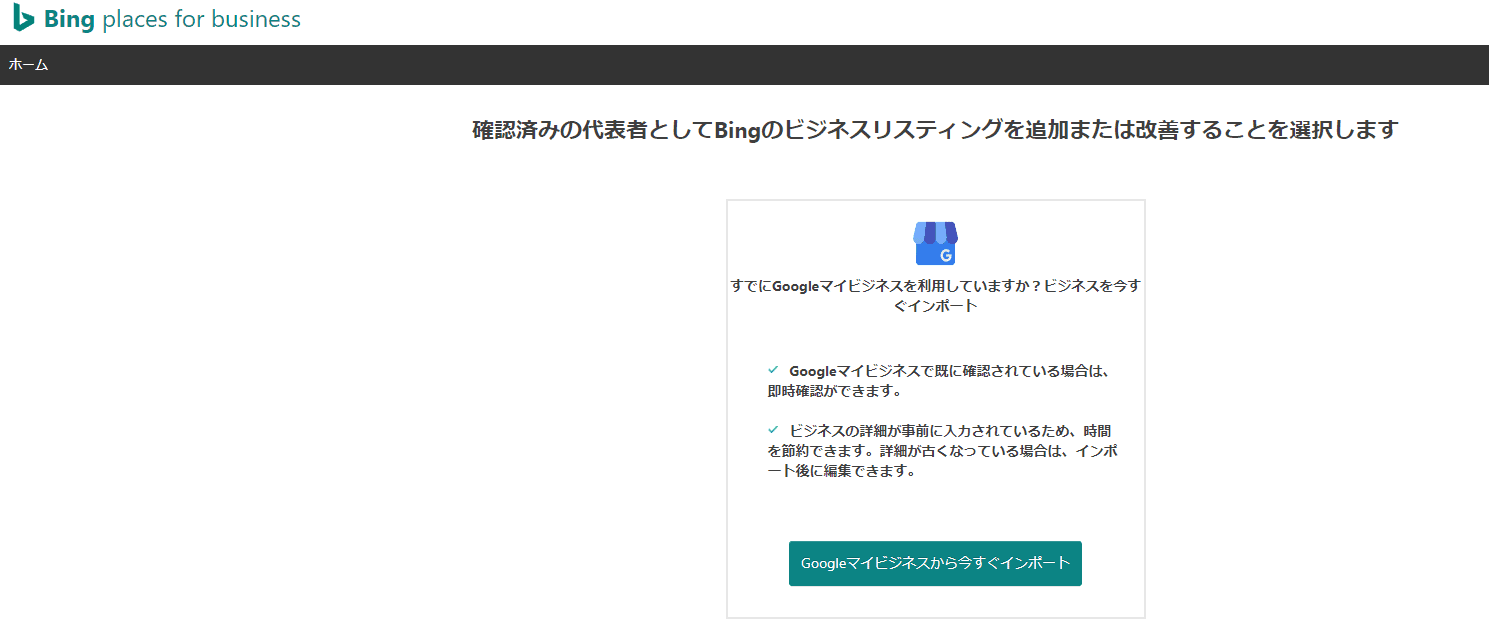Image resolution: width=1489 pixels, height=625 pixels.
Task: Select bullet text about 即時確認ができます
Action: 941,381
